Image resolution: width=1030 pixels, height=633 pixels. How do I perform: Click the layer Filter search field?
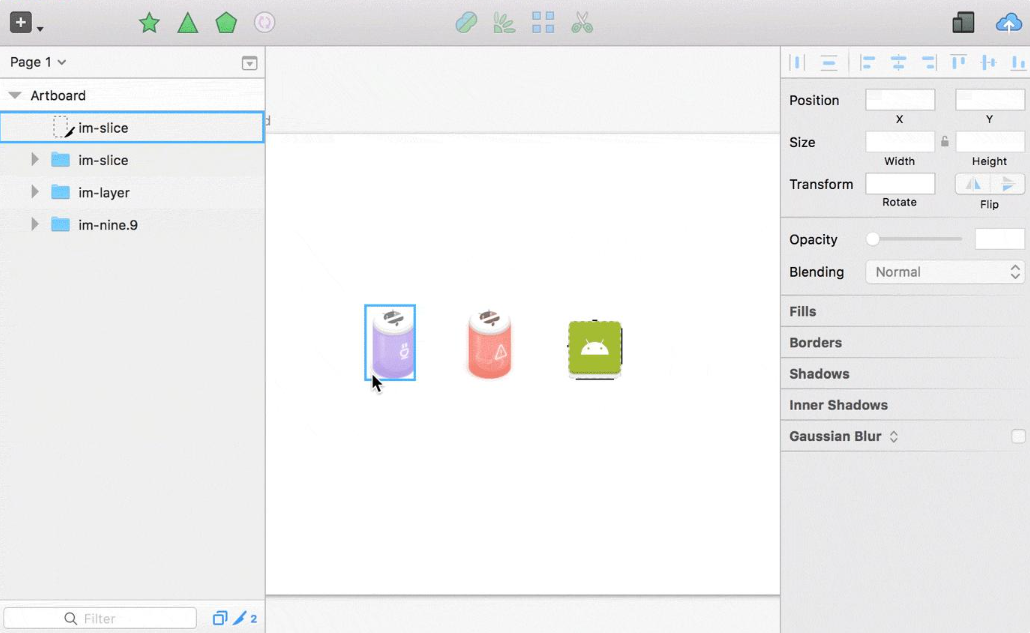(x=100, y=618)
